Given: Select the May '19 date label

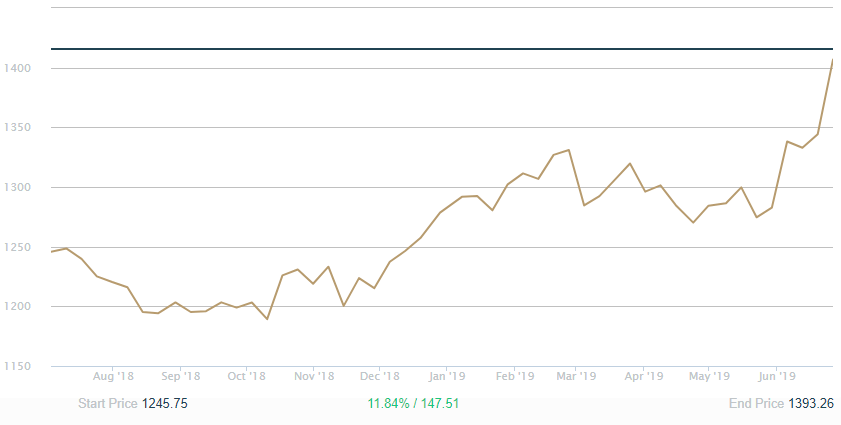Looking at the screenshot, I should tap(709, 376).
